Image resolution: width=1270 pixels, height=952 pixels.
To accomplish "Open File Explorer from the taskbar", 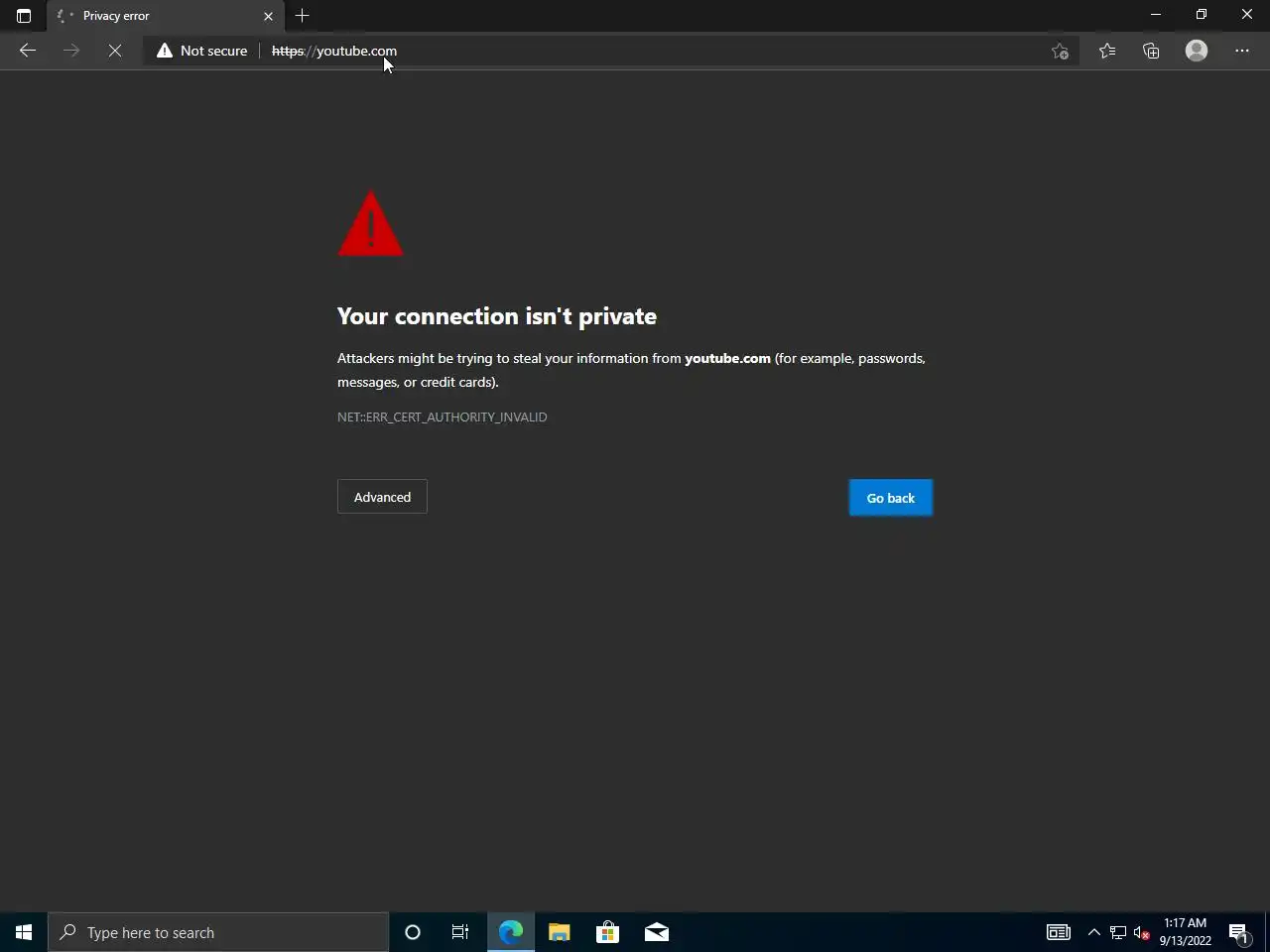I will (560, 932).
